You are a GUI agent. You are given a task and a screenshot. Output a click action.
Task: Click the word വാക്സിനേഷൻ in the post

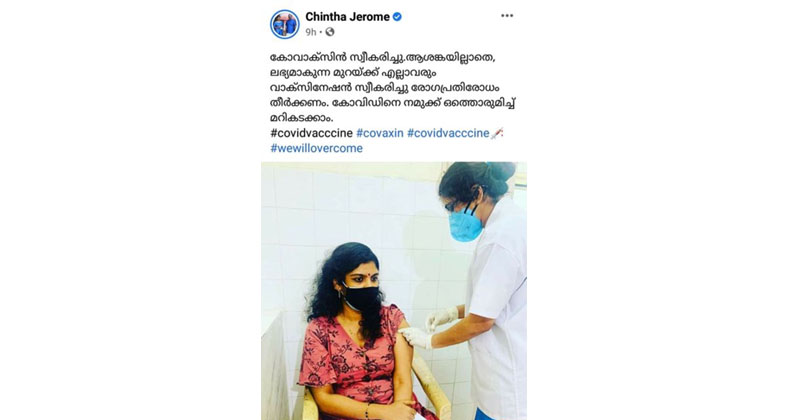(311, 87)
